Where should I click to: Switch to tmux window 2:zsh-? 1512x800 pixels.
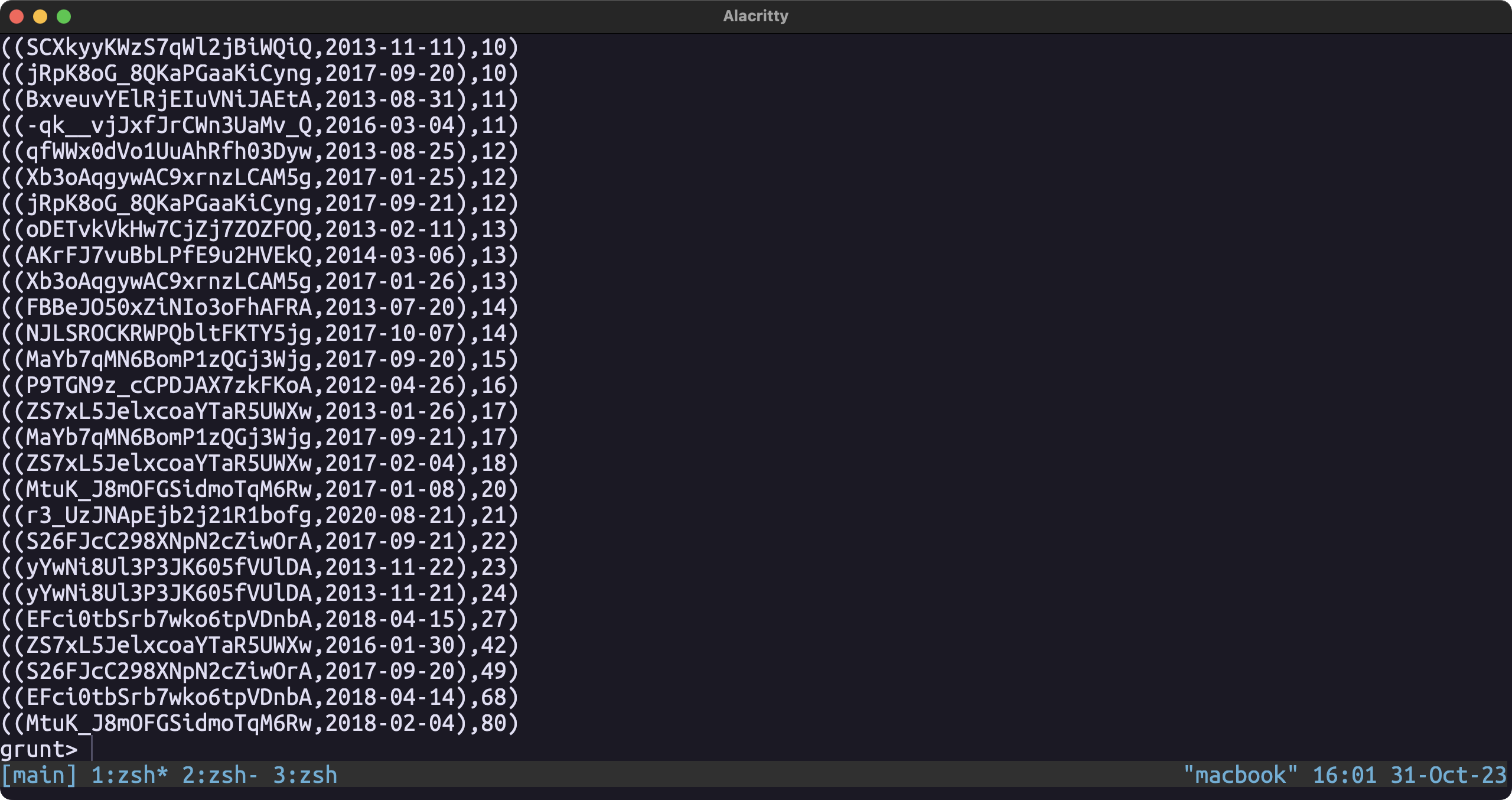(220, 775)
